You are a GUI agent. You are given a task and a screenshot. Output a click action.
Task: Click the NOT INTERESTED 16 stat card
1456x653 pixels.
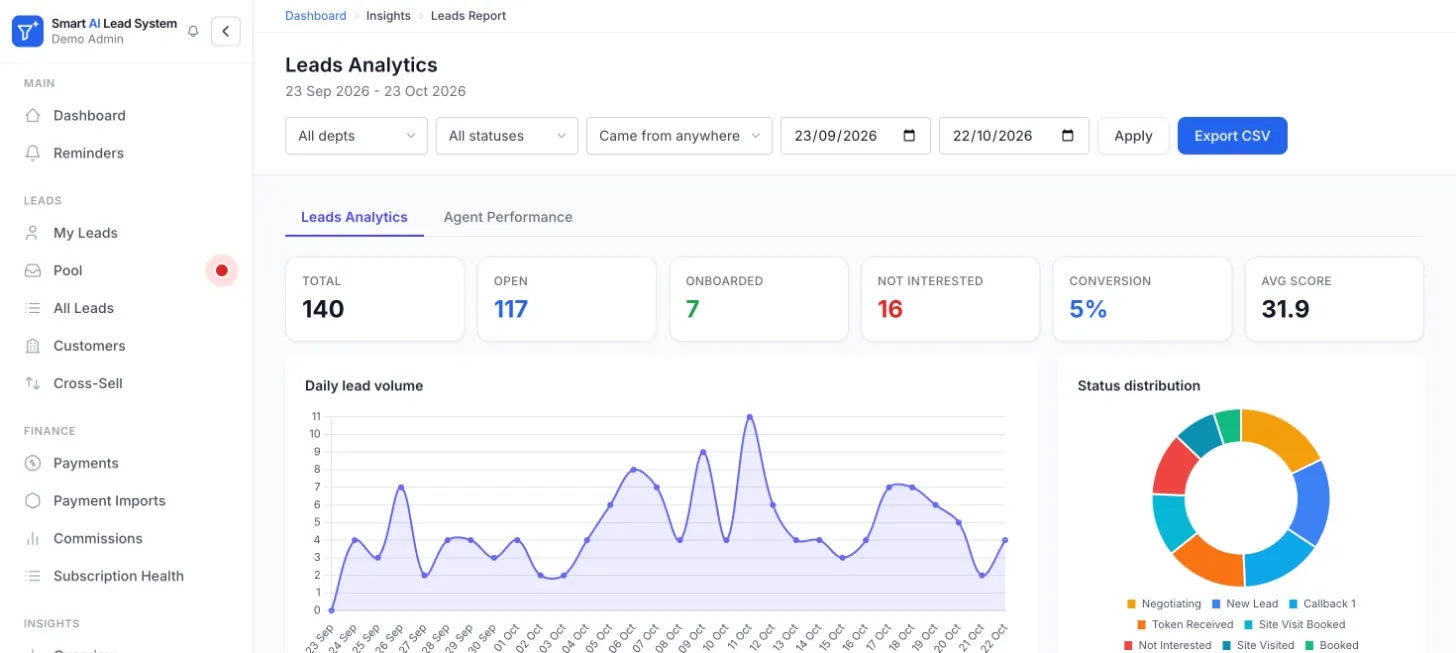click(951, 299)
